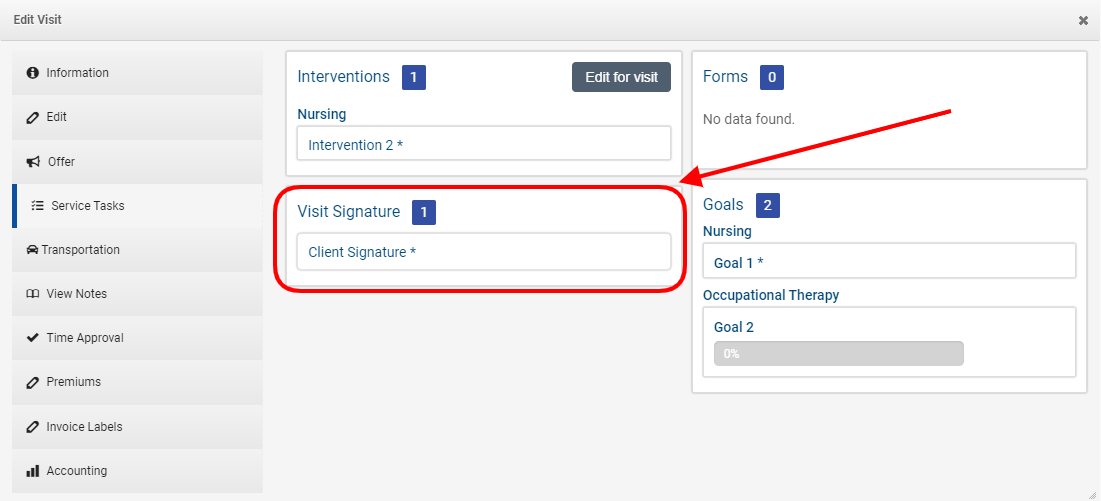This screenshot has height=501, width=1101.
Task: Click the Forms heading
Action: [725, 76]
